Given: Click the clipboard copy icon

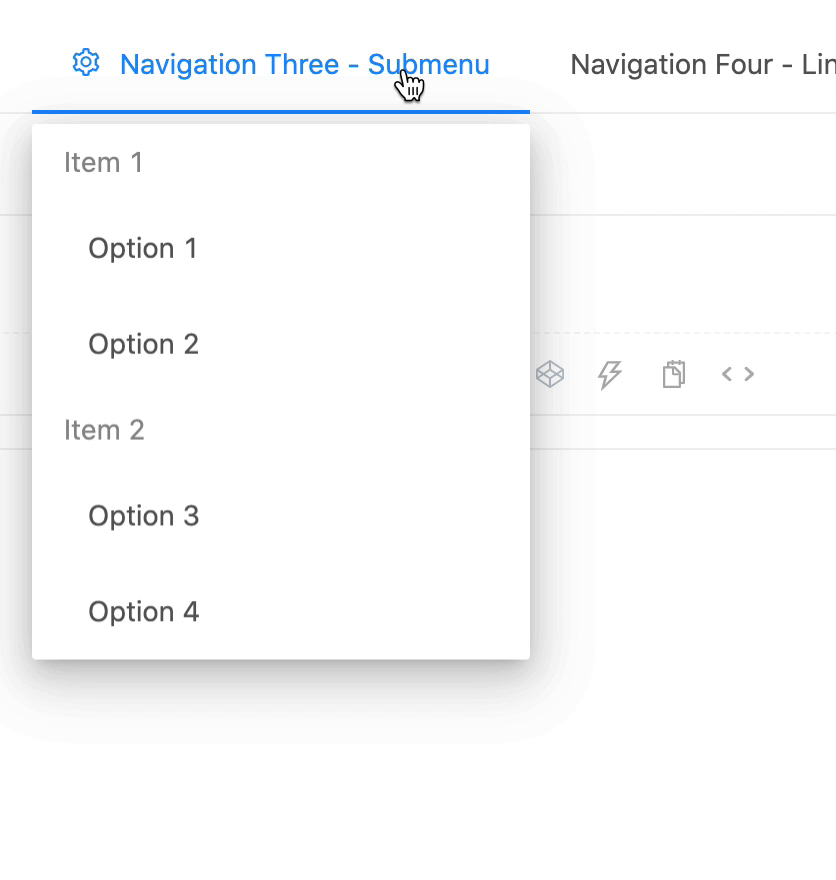Looking at the screenshot, I should tap(673, 374).
